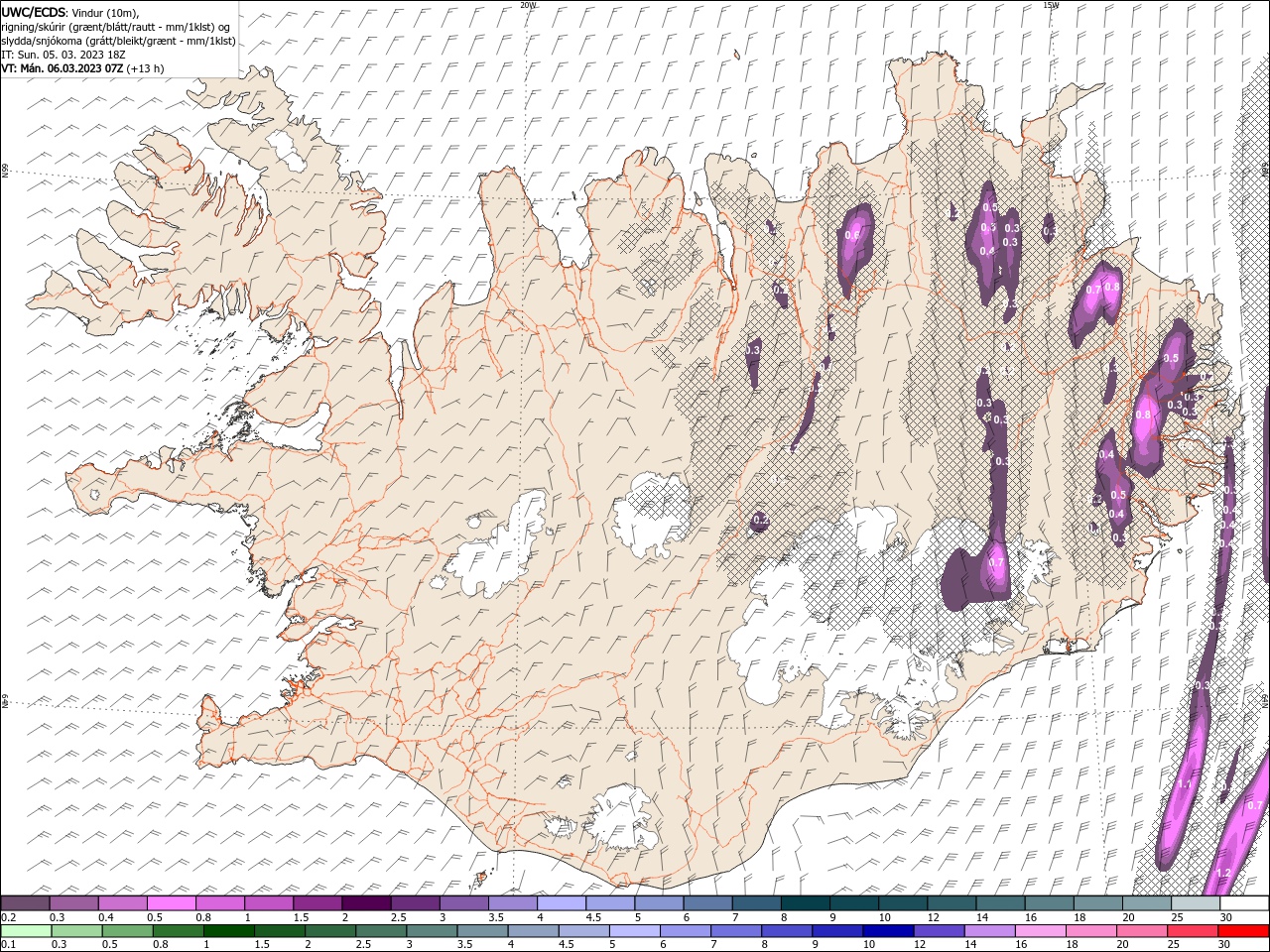Pick the 20 pink swatch in rain legend
Image resolution: width=1270 pixels, height=952 pixels.
(x=1141, y=931)
